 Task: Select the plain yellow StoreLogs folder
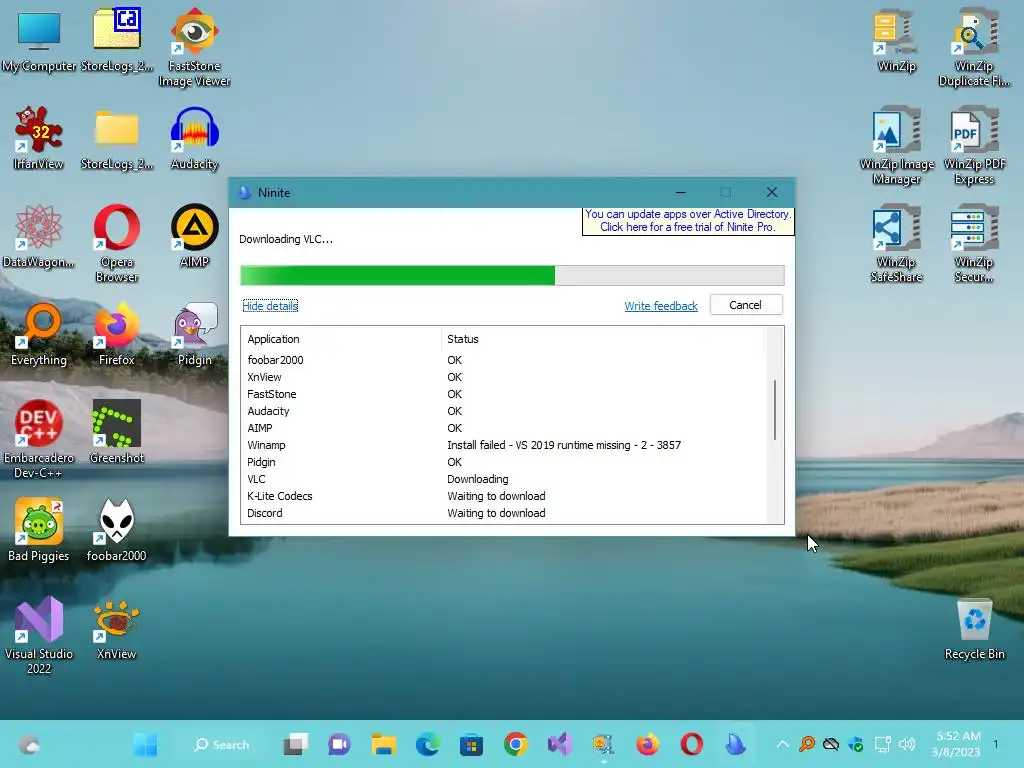117,138
